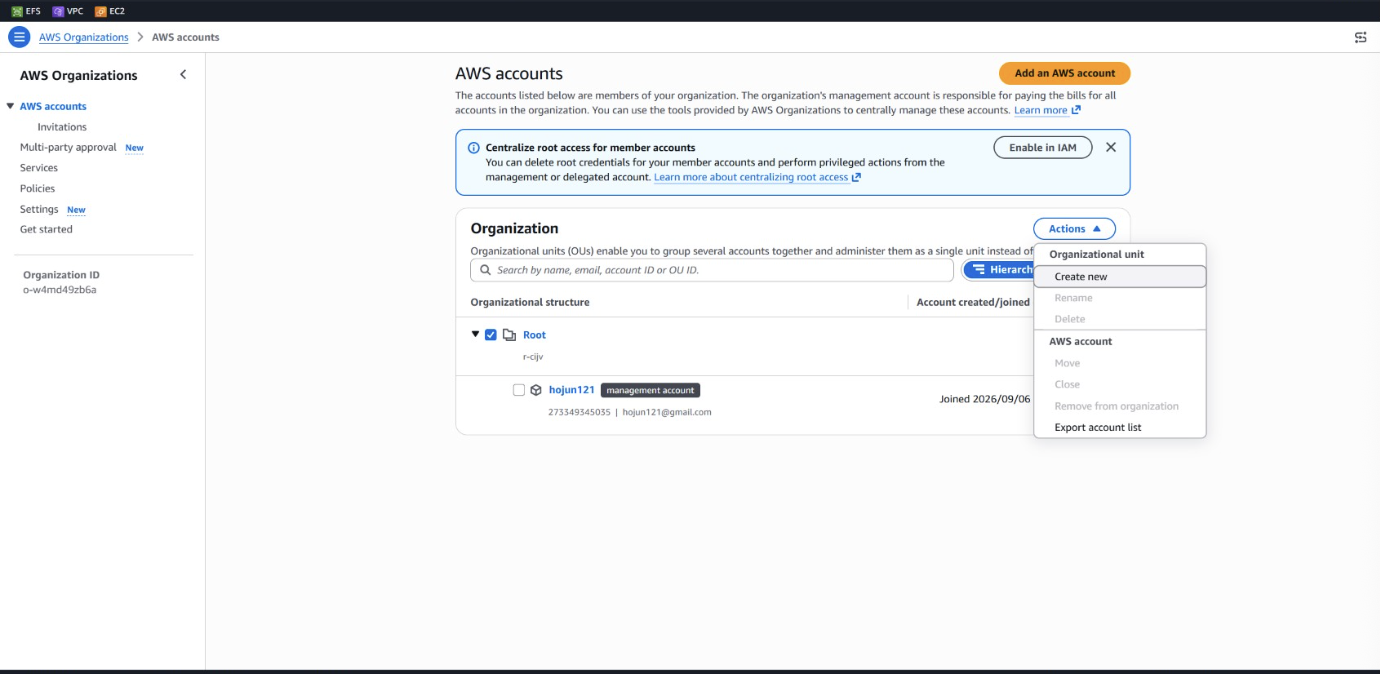Toggle the Hierarchy view button
This screenshot has width=1380, height=674.
[x=999, y=270]
